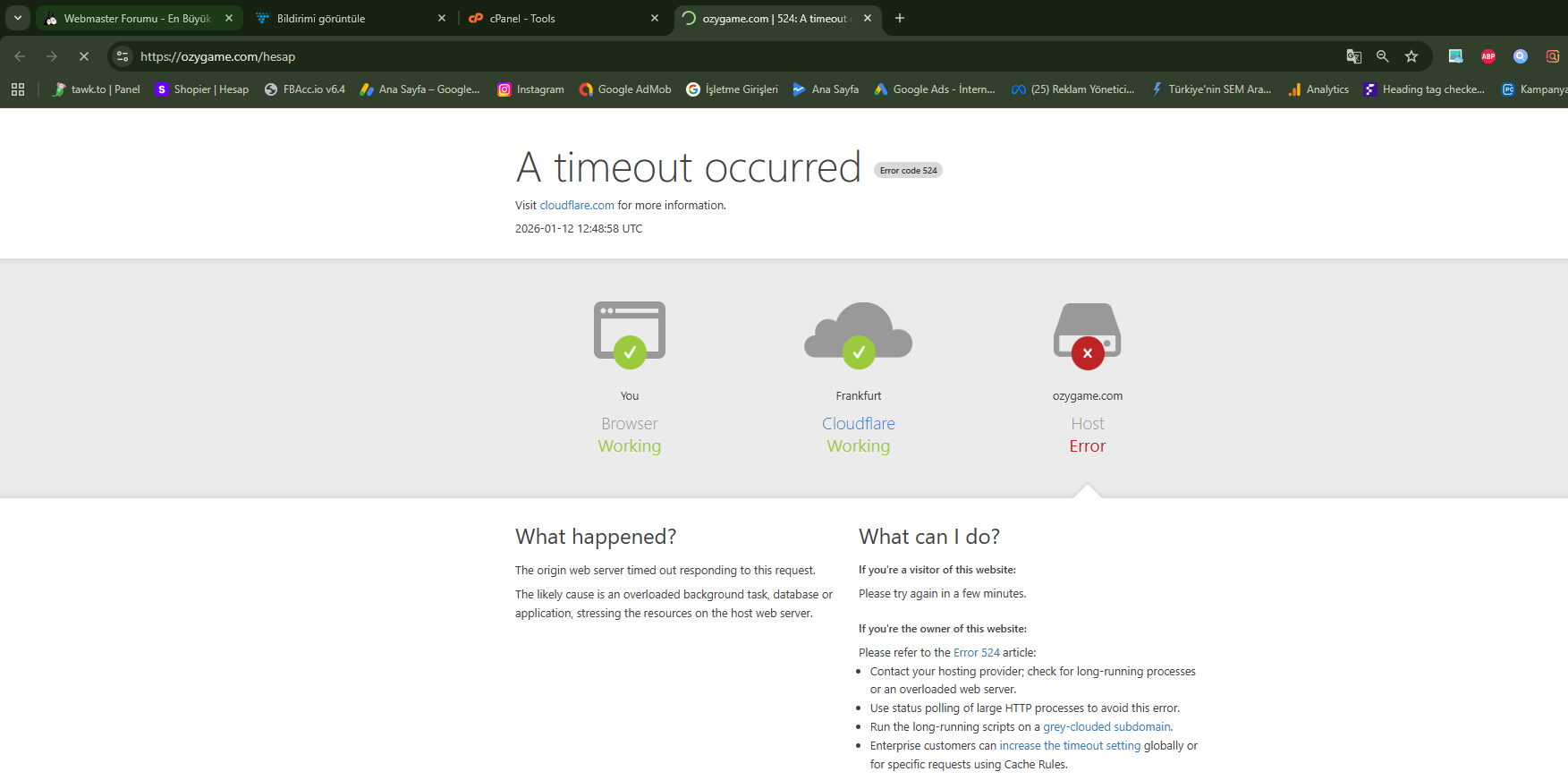Open the orange search scan extension

(1553, 56)
